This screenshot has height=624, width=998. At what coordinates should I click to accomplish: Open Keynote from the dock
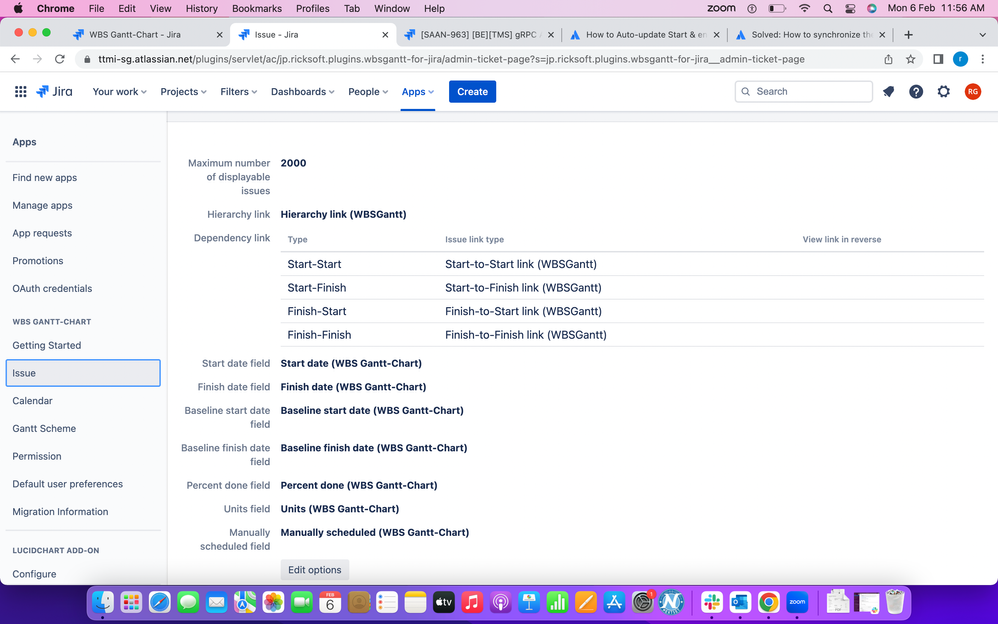(x=529, y=602)
